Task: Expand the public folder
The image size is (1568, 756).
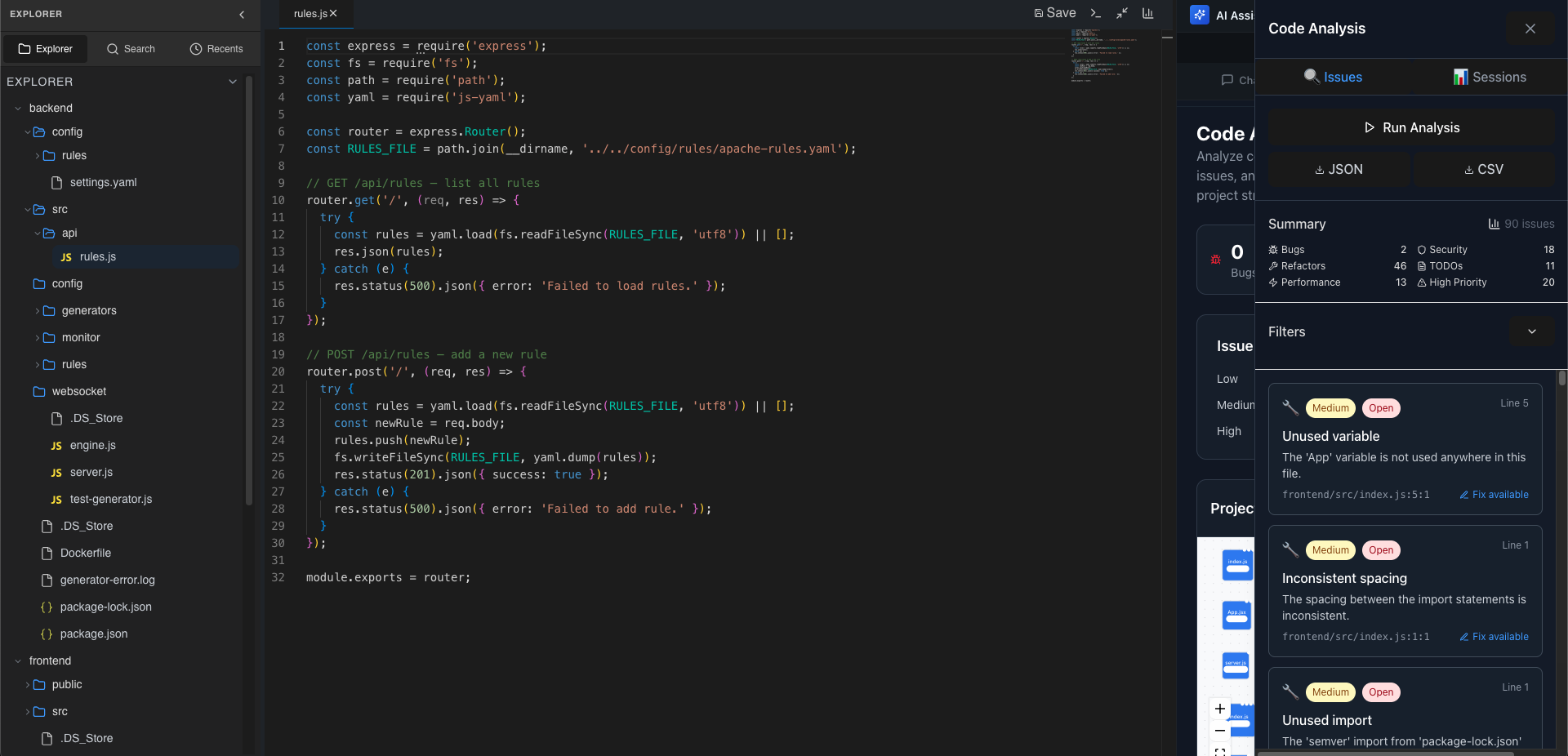Action: 28,685
